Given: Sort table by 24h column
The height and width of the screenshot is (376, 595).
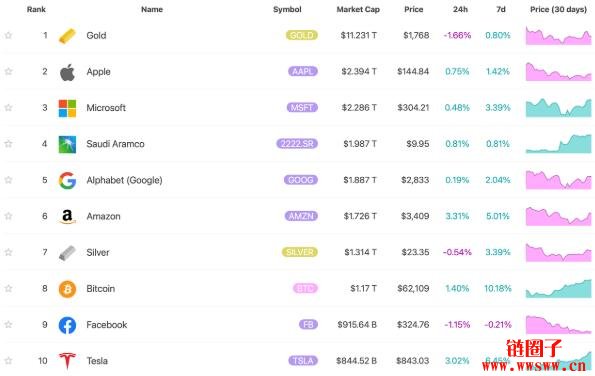Looking at the screenshot, I should (x=460, y=9).
